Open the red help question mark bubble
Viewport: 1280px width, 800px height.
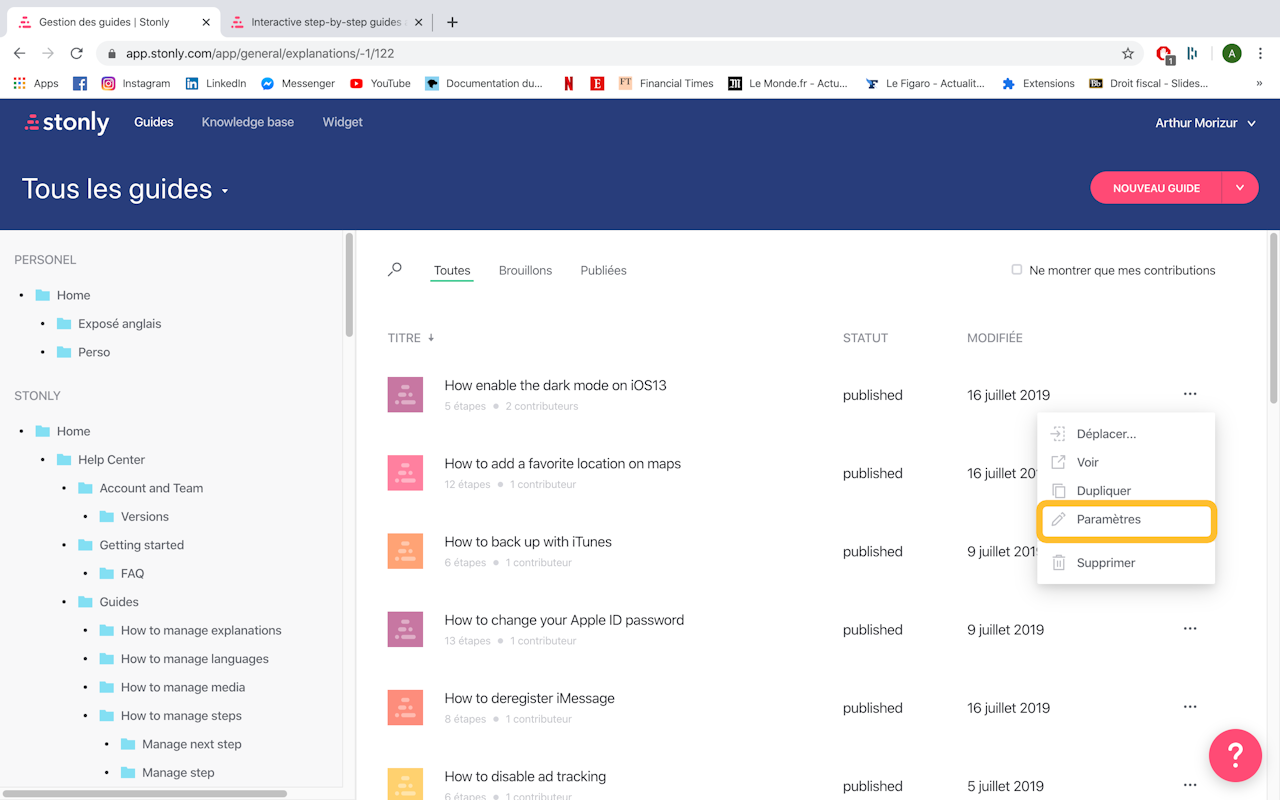[x=1235, y=755]
